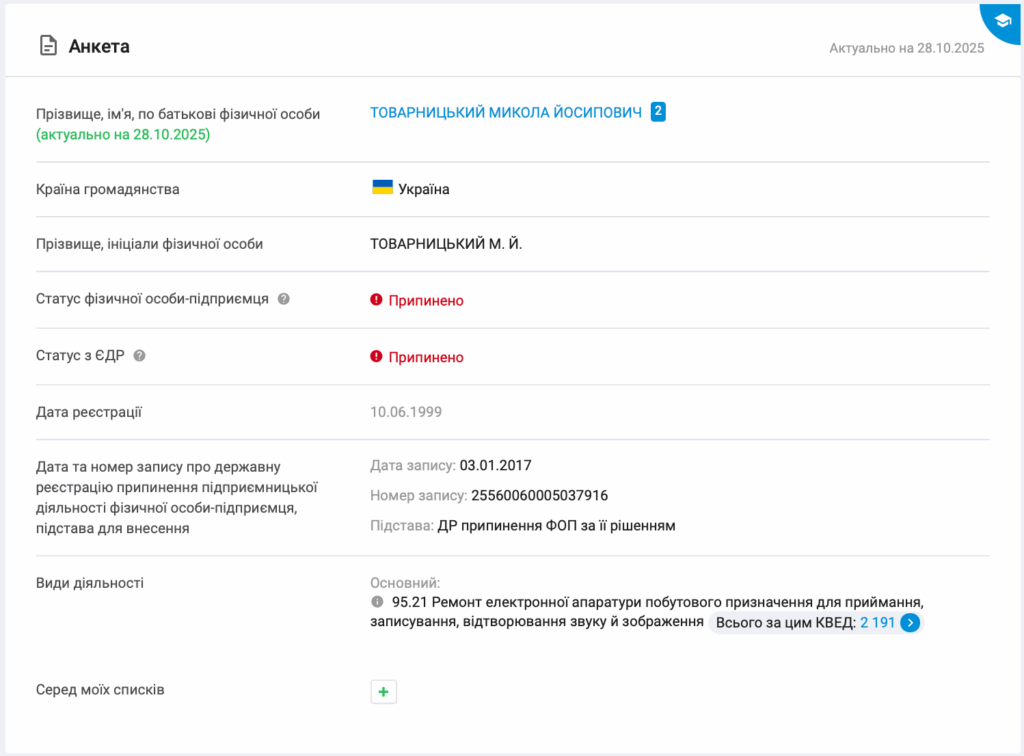Image resolution: width=1024 pixels, height=756 pixels.
Task: Open the ТОВАРНИЦЬКИЙ МИКОЛА ЙОСИПОВИЧ profile link
Action: click(506, 113)
